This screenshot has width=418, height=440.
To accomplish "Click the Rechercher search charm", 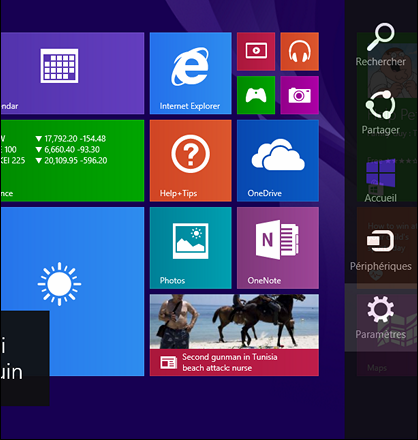I will pos(381,45).
